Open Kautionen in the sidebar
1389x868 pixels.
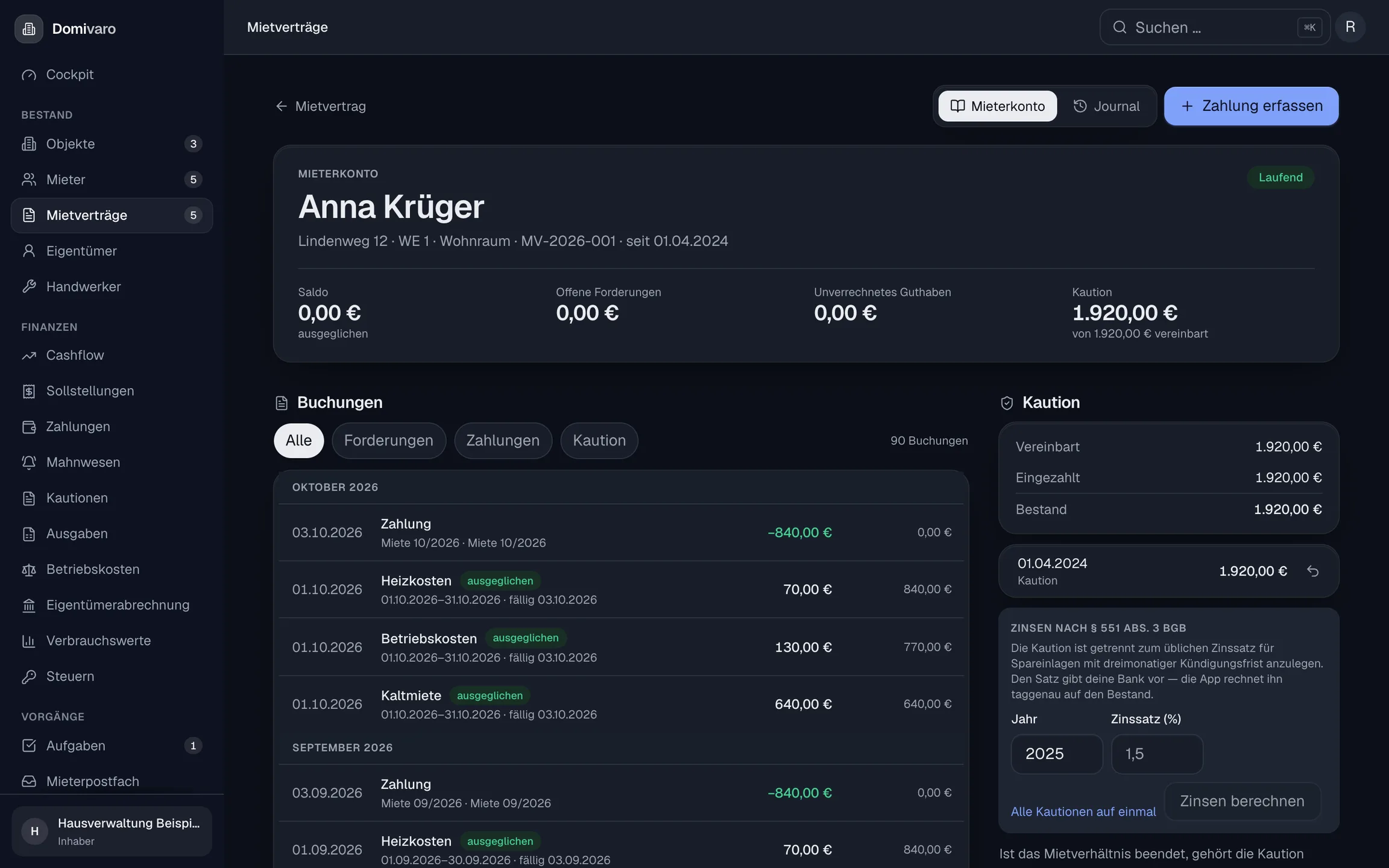[x=112, y=498]
